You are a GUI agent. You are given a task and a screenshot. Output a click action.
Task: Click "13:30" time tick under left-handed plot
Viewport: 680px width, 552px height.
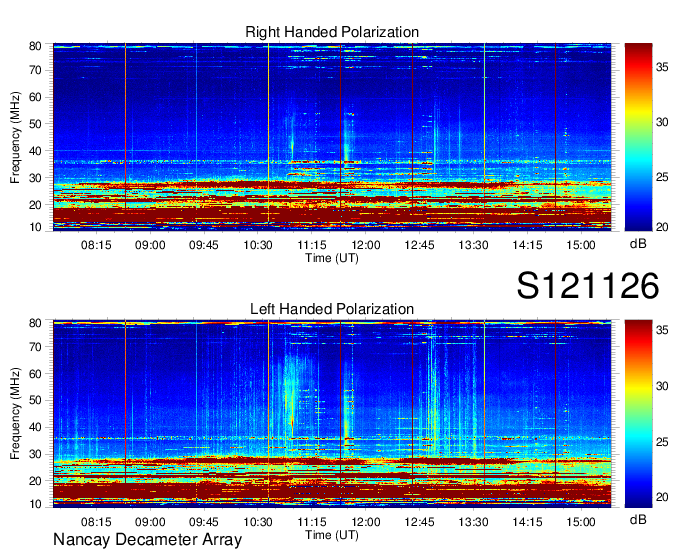(474, 522)
